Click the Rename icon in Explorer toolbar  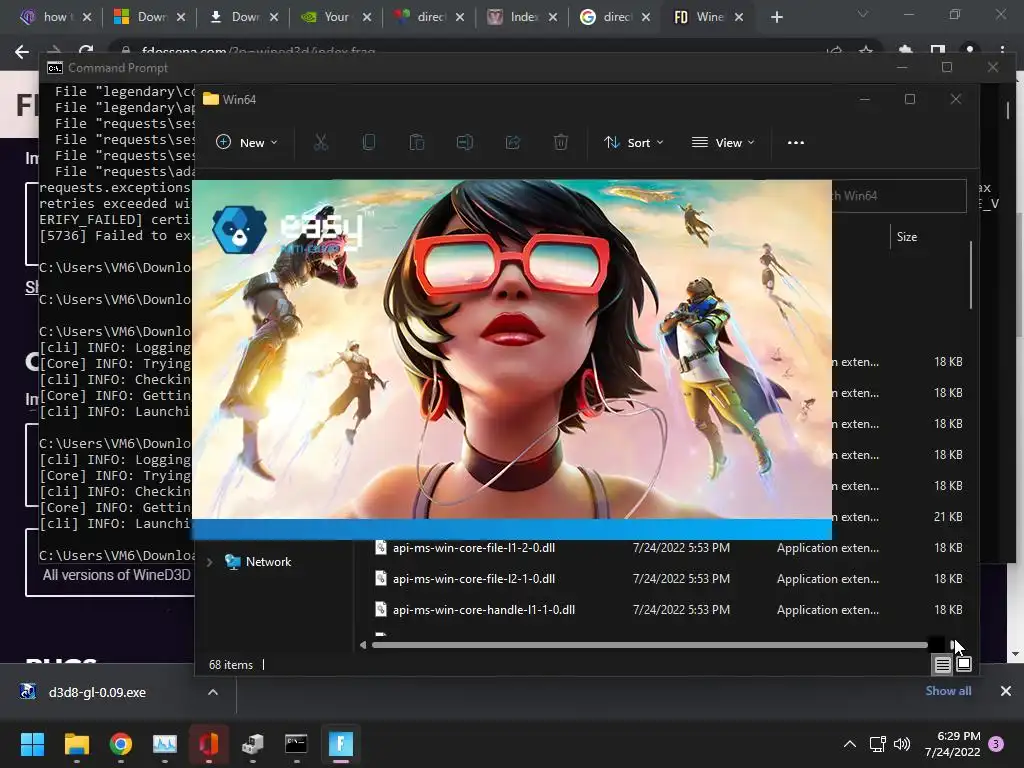pos(464,142)
